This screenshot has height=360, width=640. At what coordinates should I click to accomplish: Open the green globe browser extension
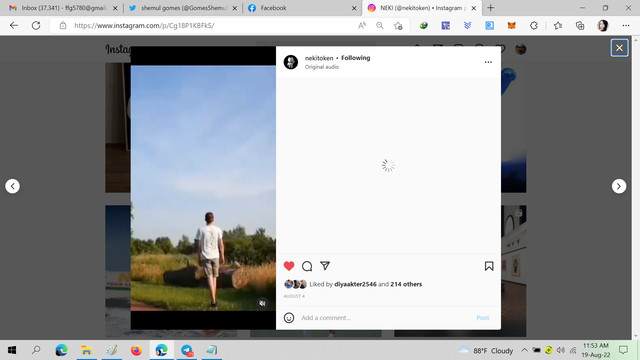click(x=424, y=25)
